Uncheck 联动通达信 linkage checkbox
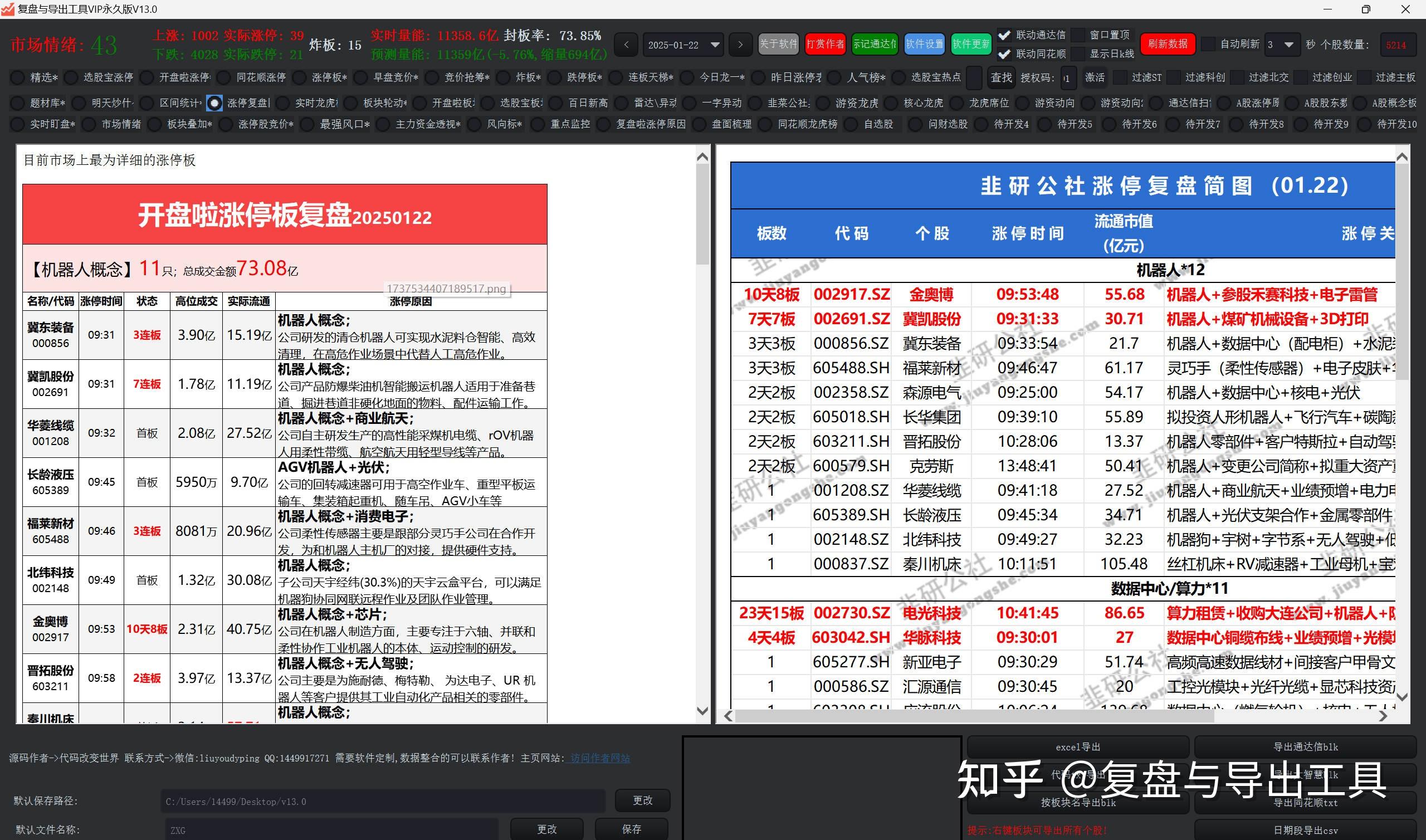Image resolution: width=1426 pixels, height=840 pixels. pos(1005,35)
